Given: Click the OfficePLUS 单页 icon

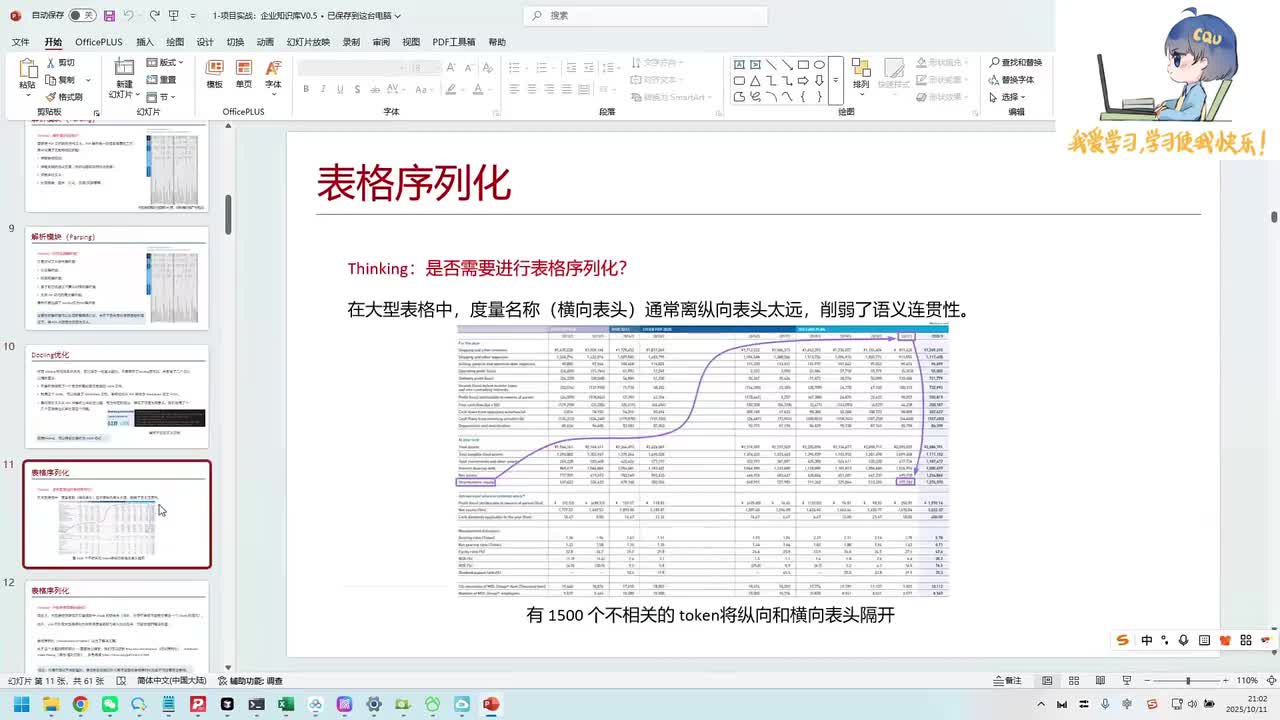Looking at the screenshot, I should (244, 67).
